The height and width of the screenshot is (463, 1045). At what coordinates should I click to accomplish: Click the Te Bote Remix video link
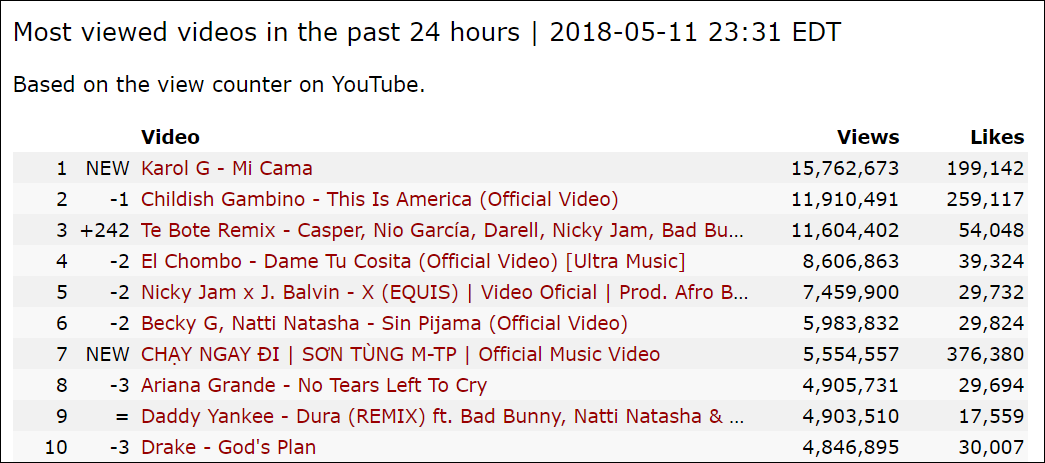point(443,231)
